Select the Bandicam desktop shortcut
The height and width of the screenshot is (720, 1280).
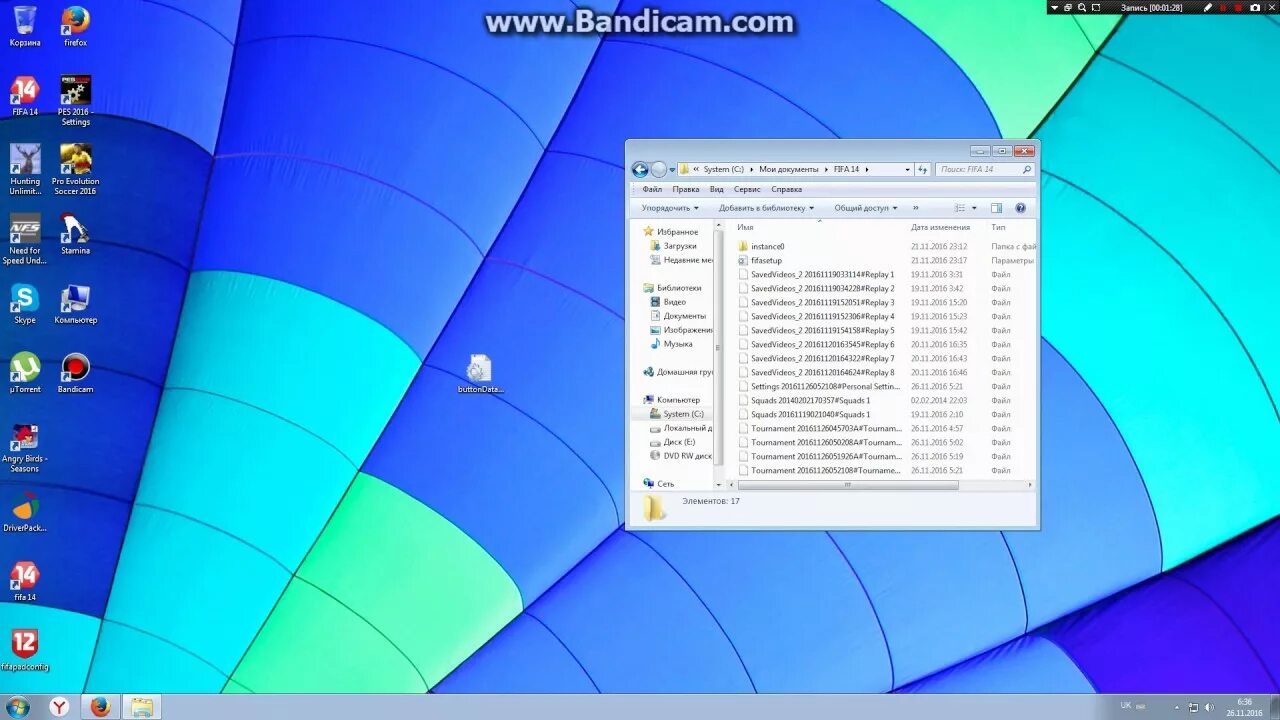click(x=75, y=373)
